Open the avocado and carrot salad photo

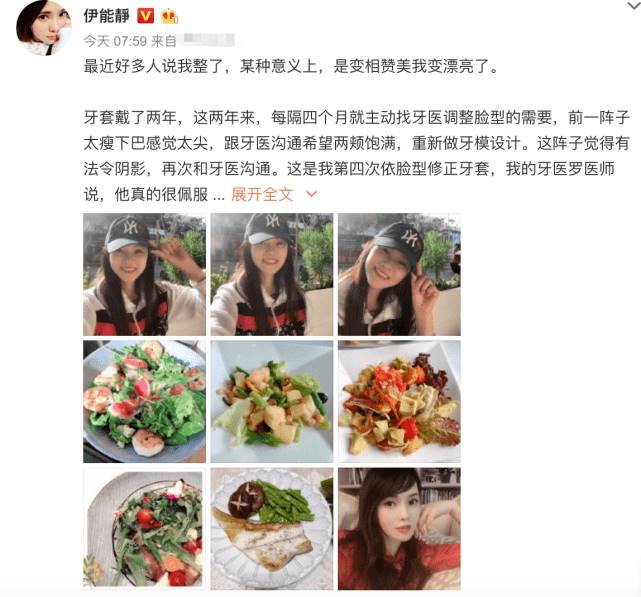tap(399, 402)
